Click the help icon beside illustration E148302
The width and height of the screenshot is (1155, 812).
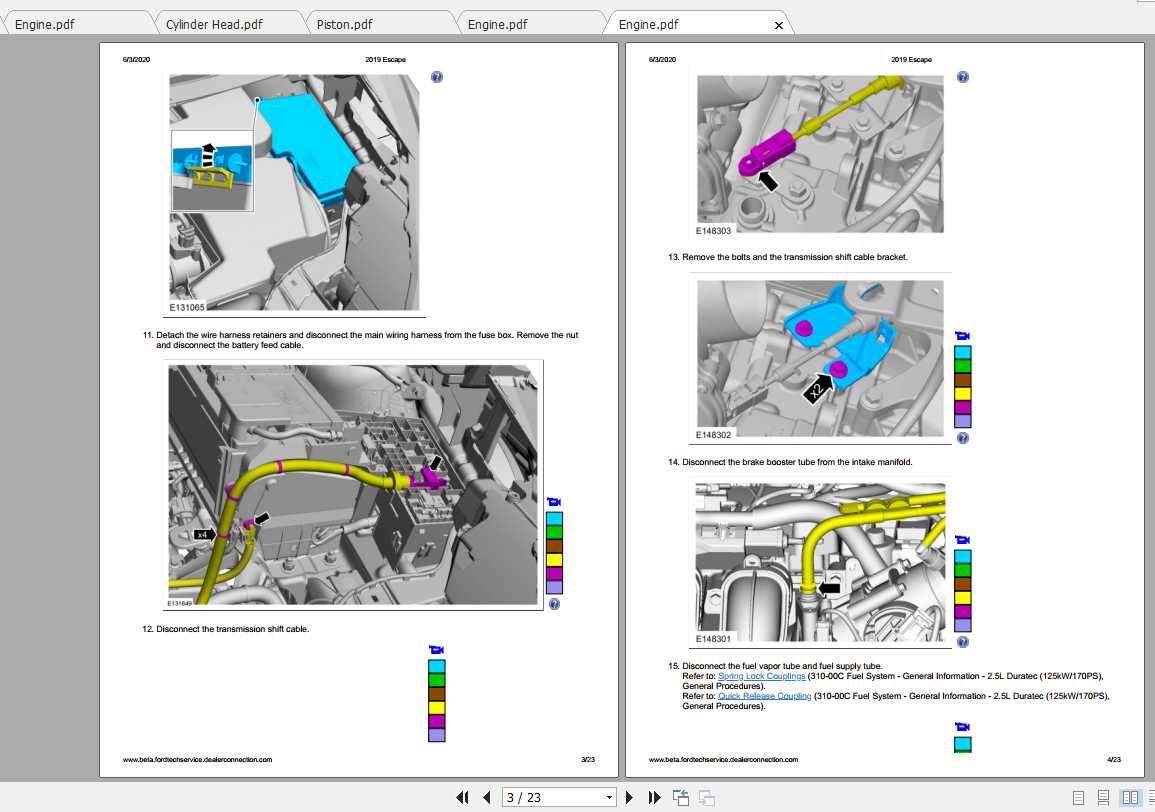(x=963, y=438)
